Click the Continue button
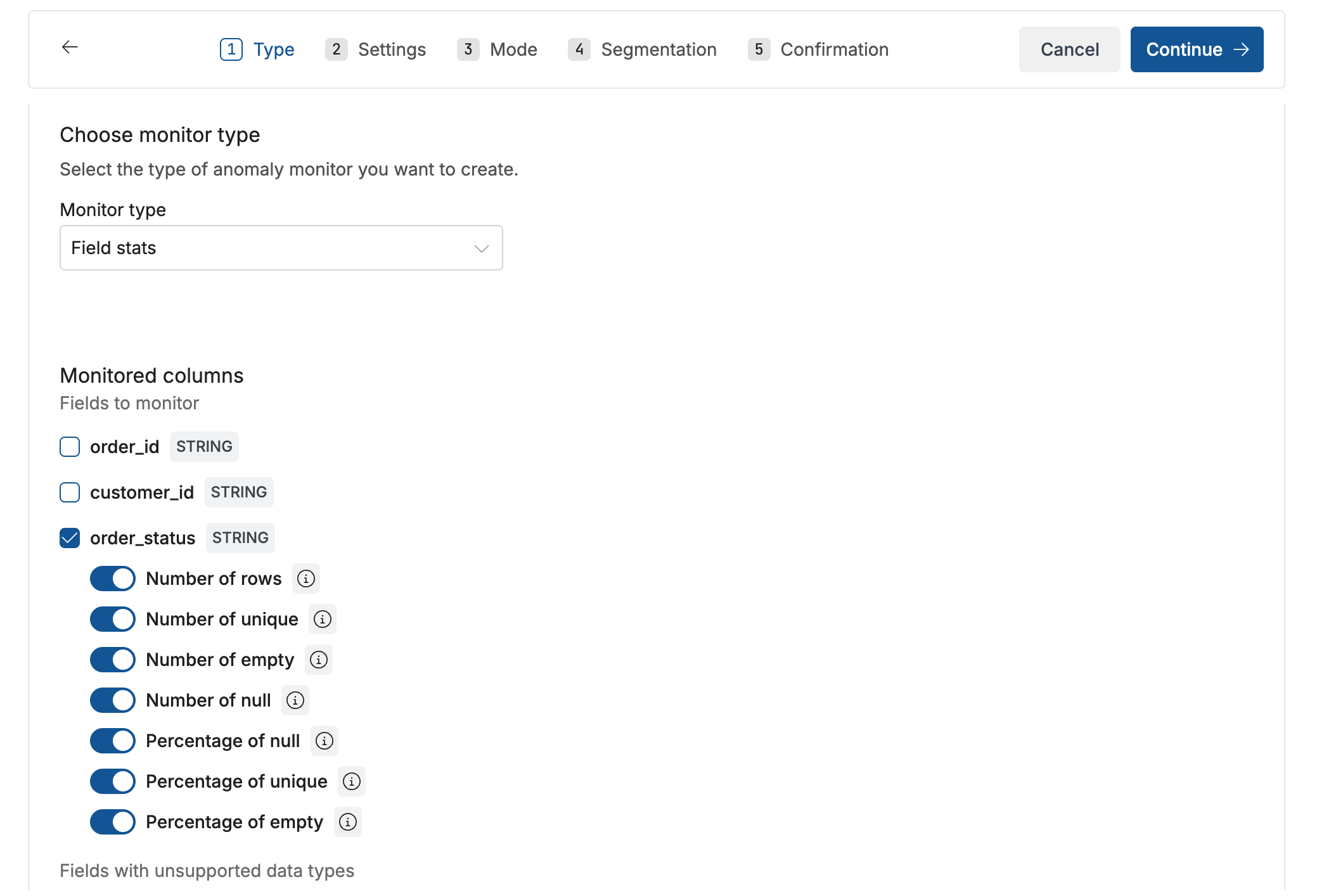 click(1197, 49)
